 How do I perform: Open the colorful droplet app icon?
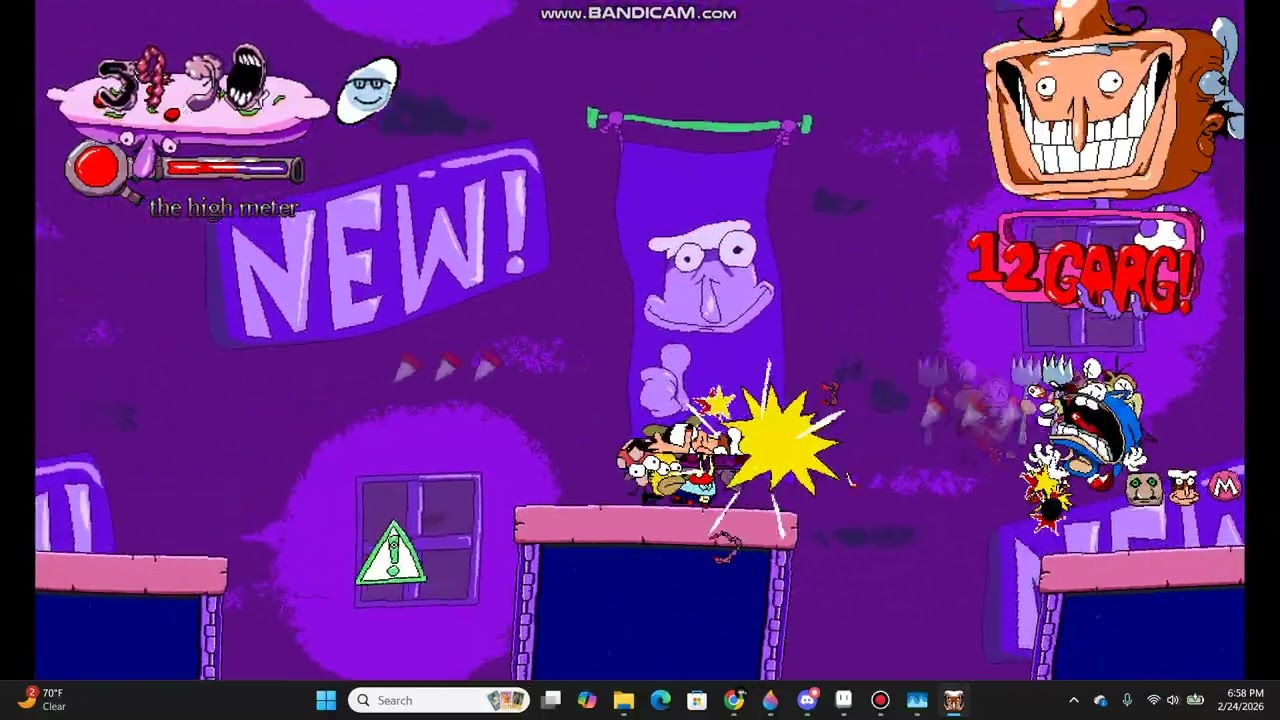click(x=770, y=700)
